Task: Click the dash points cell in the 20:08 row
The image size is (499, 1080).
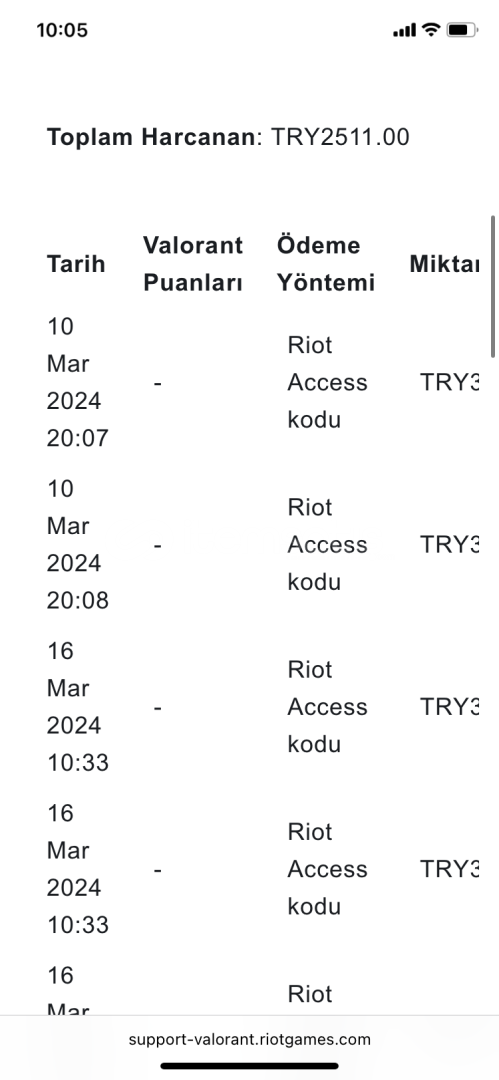Action: pyautogui.click(x=158, y=546)
